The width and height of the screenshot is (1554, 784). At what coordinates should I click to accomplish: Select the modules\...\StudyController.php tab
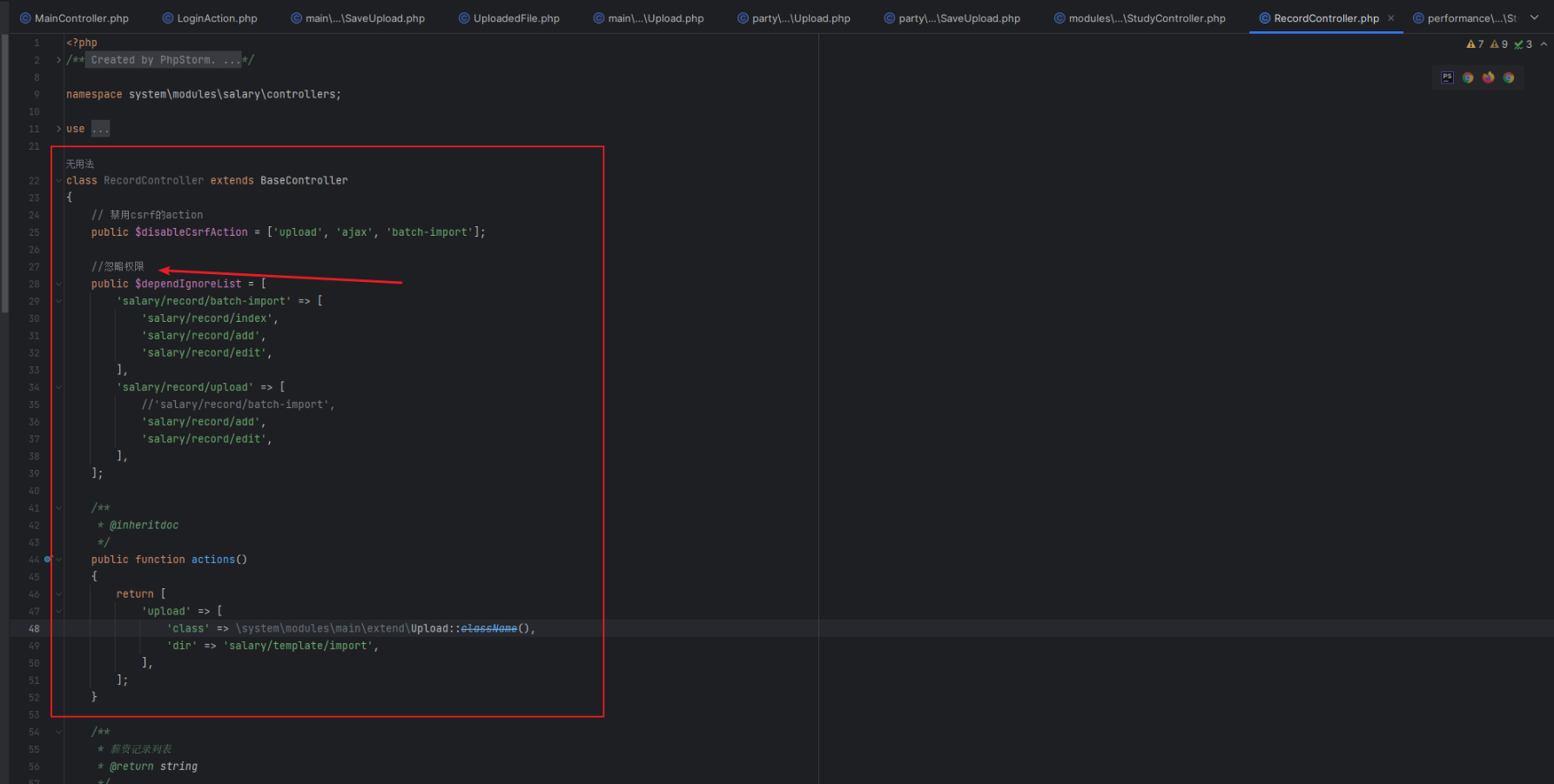coord(1140,18)
